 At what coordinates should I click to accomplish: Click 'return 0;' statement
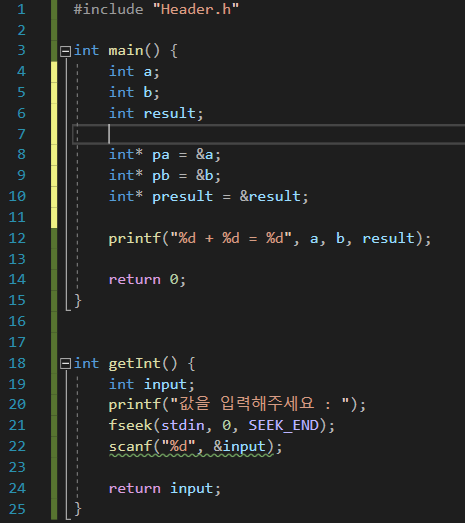pos(147,280)
